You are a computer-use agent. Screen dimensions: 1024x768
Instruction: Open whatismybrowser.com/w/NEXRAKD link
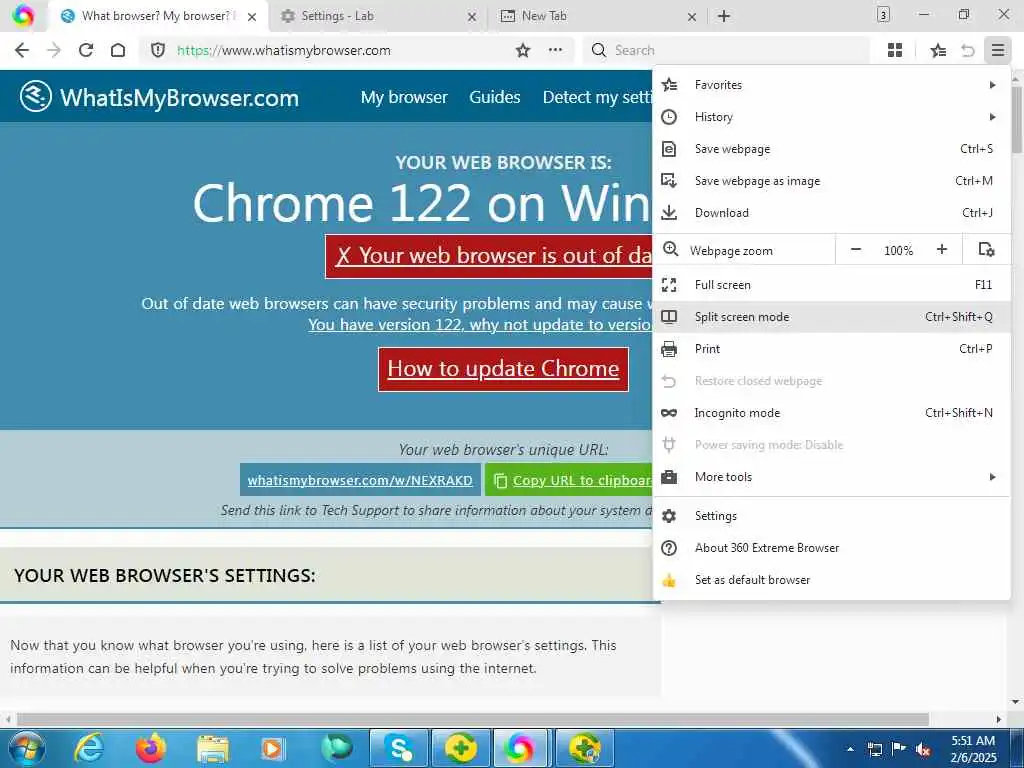360,480
